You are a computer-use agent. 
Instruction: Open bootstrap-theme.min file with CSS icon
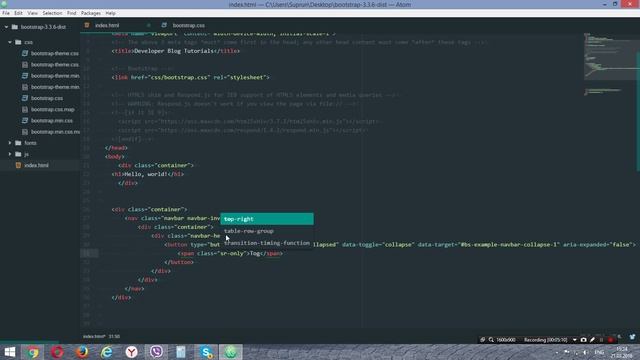tap(55, 76)
